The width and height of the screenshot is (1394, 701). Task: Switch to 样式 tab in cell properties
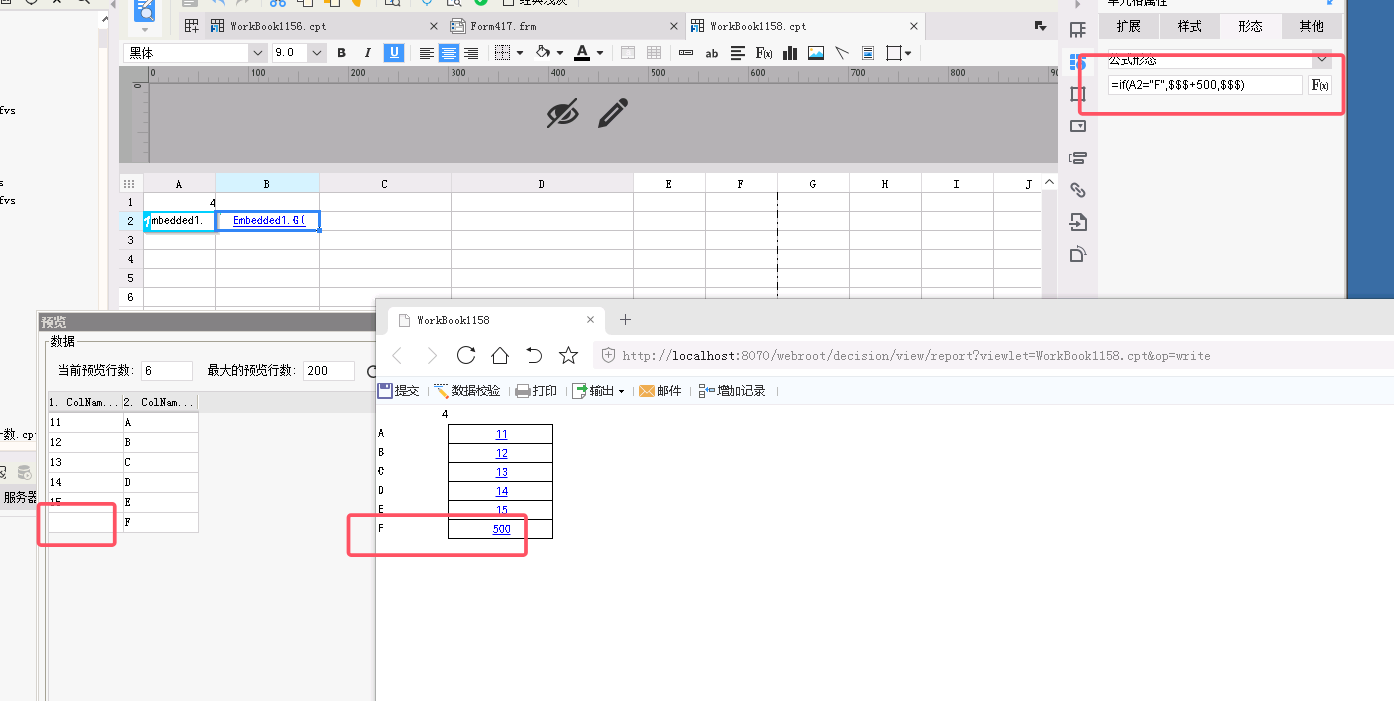click(x=1189, y=26)
